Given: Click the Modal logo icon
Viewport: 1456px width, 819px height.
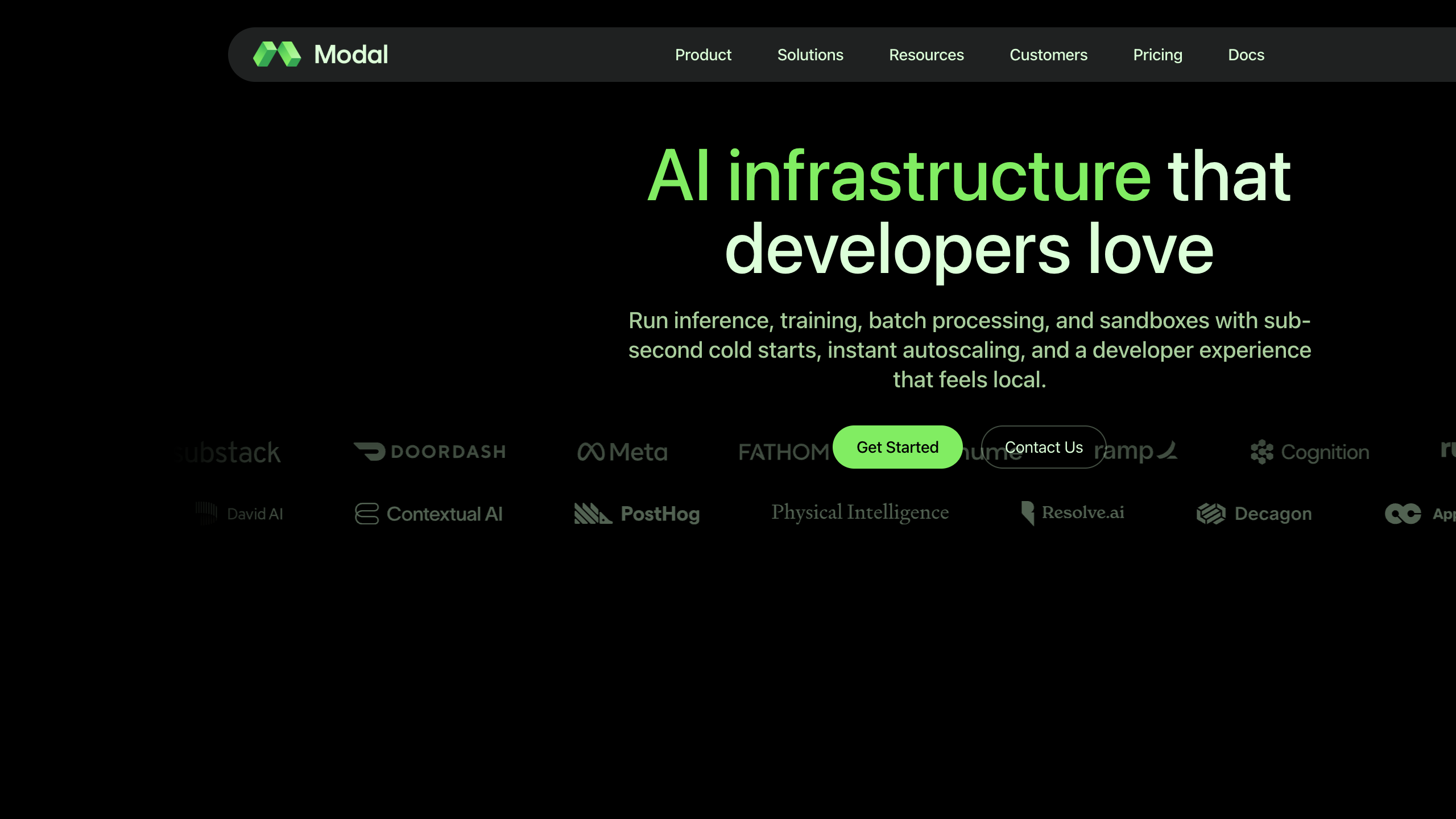Looking at the screenshot, I should pos(277,54).
